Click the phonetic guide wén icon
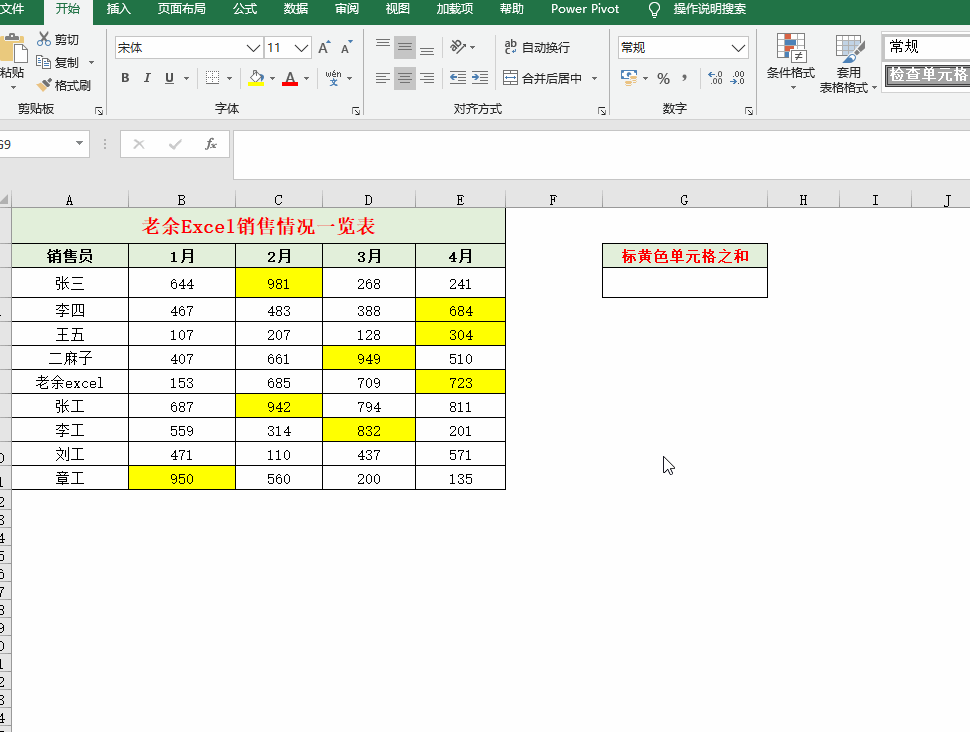This screenshot has height=732, width=970. click(x=333, y=78)
